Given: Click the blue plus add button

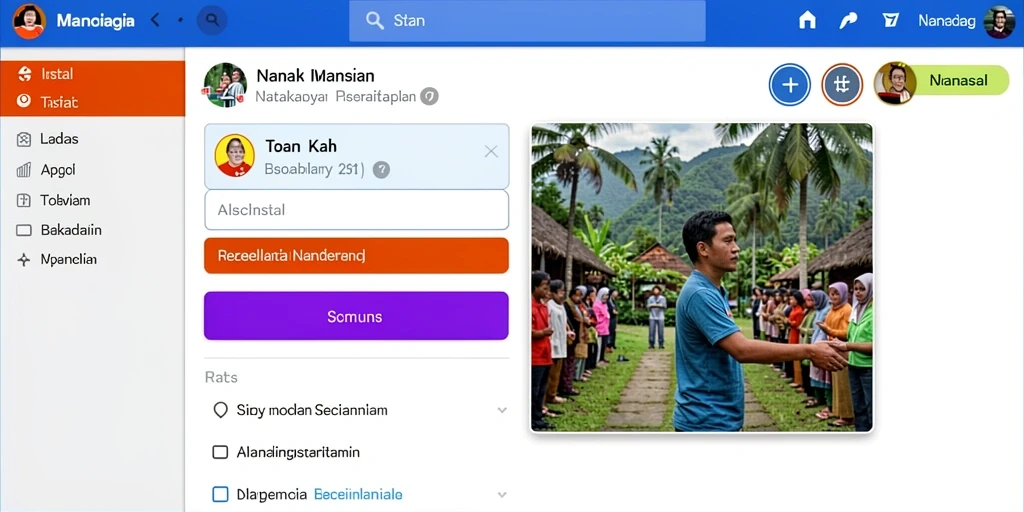Looking at the screenshot, I should coord(790,85).
